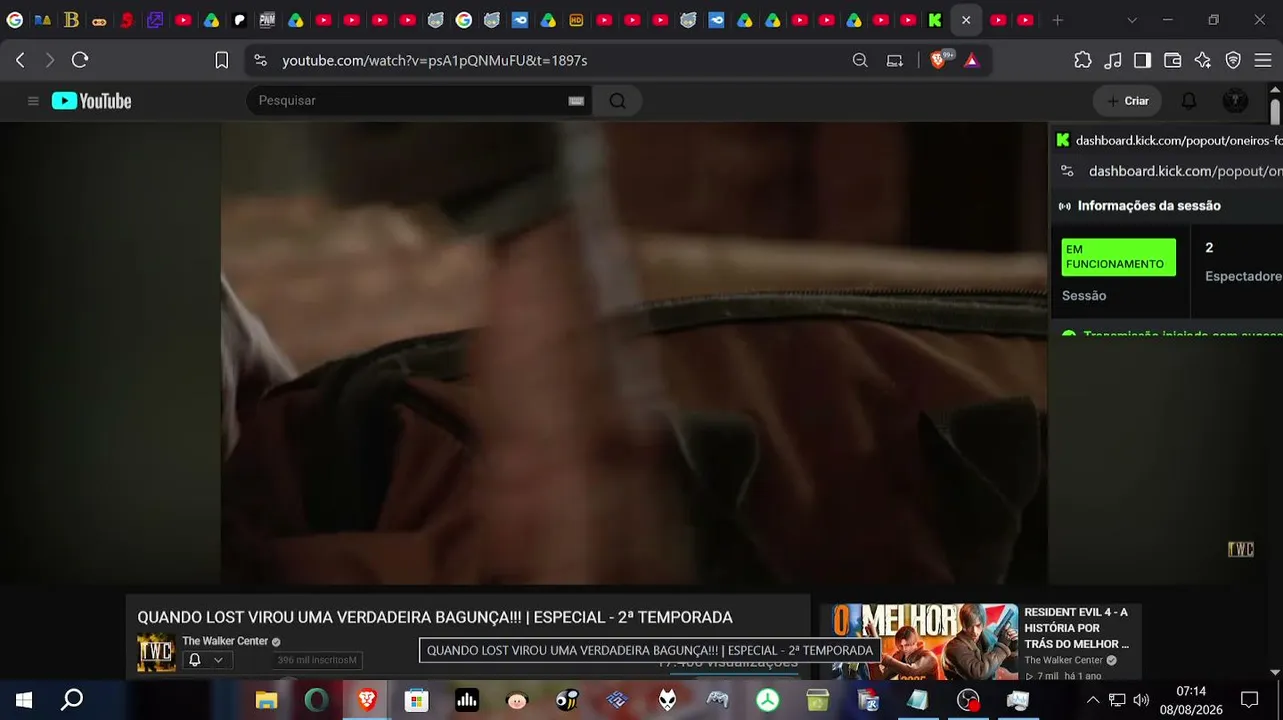Open YouTube's on-screen keyboard icon

(576, 101)
